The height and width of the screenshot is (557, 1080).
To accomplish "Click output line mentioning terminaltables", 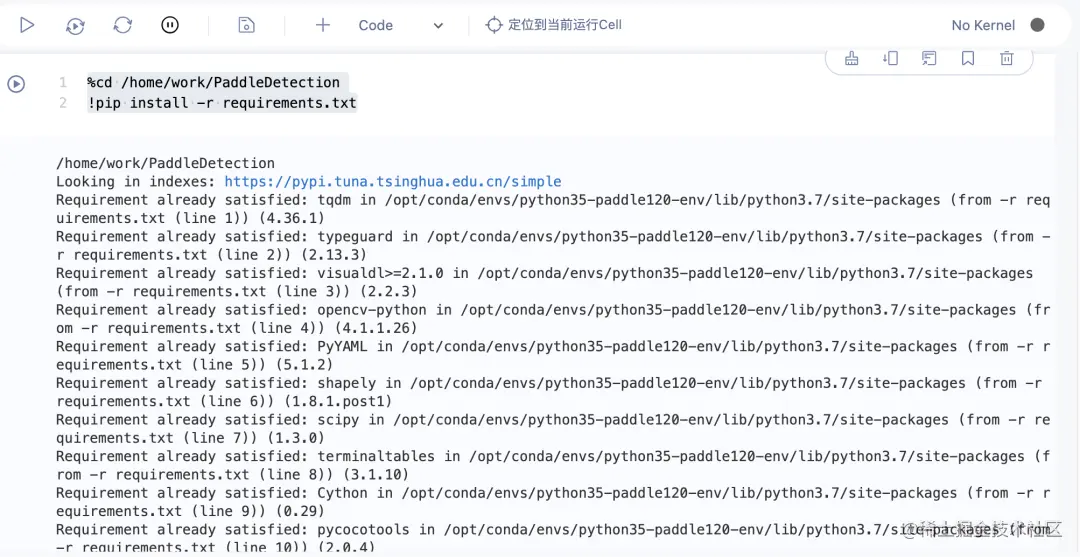I will 553,465.
